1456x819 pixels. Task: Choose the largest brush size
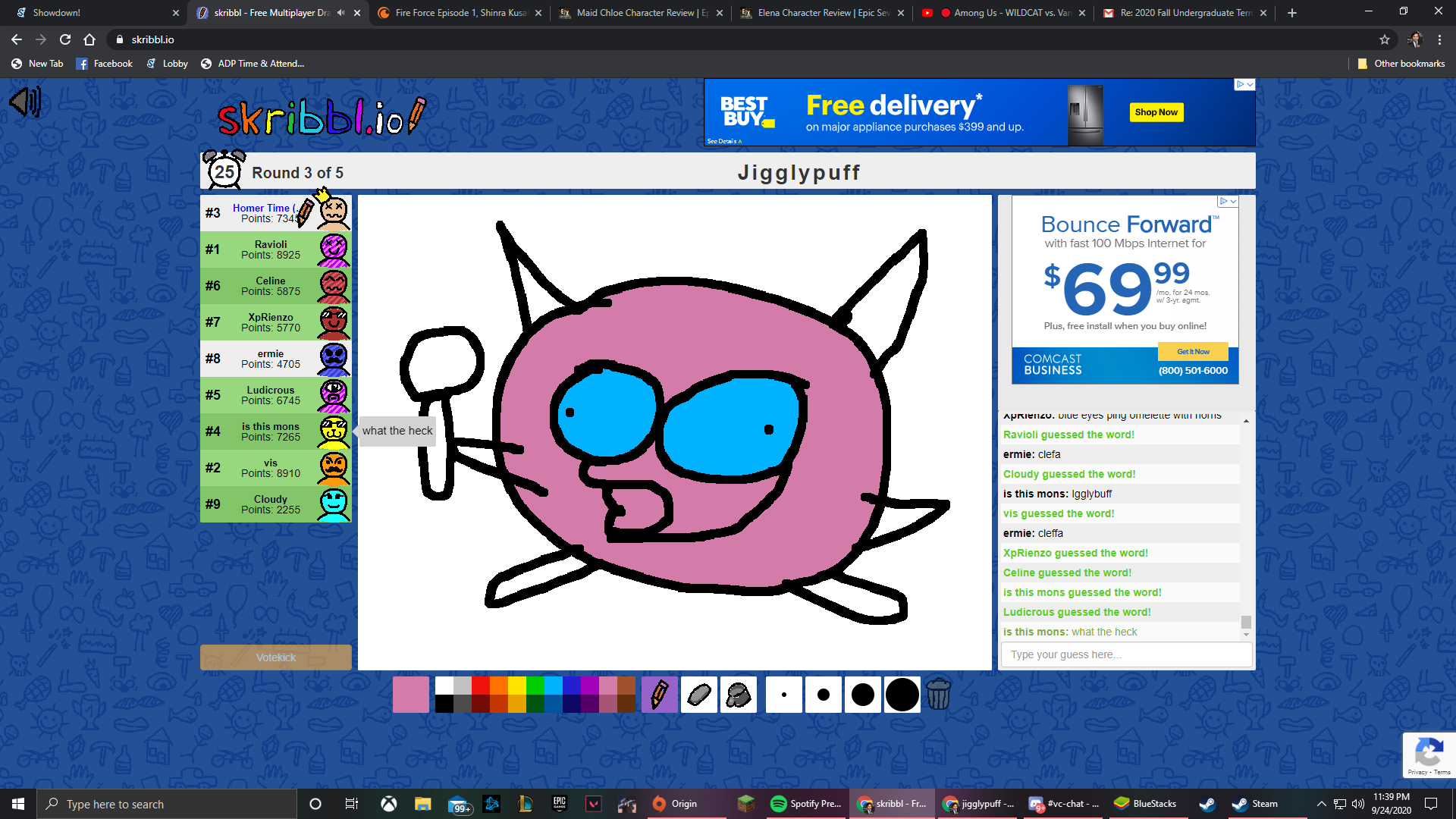click(902, 695)
